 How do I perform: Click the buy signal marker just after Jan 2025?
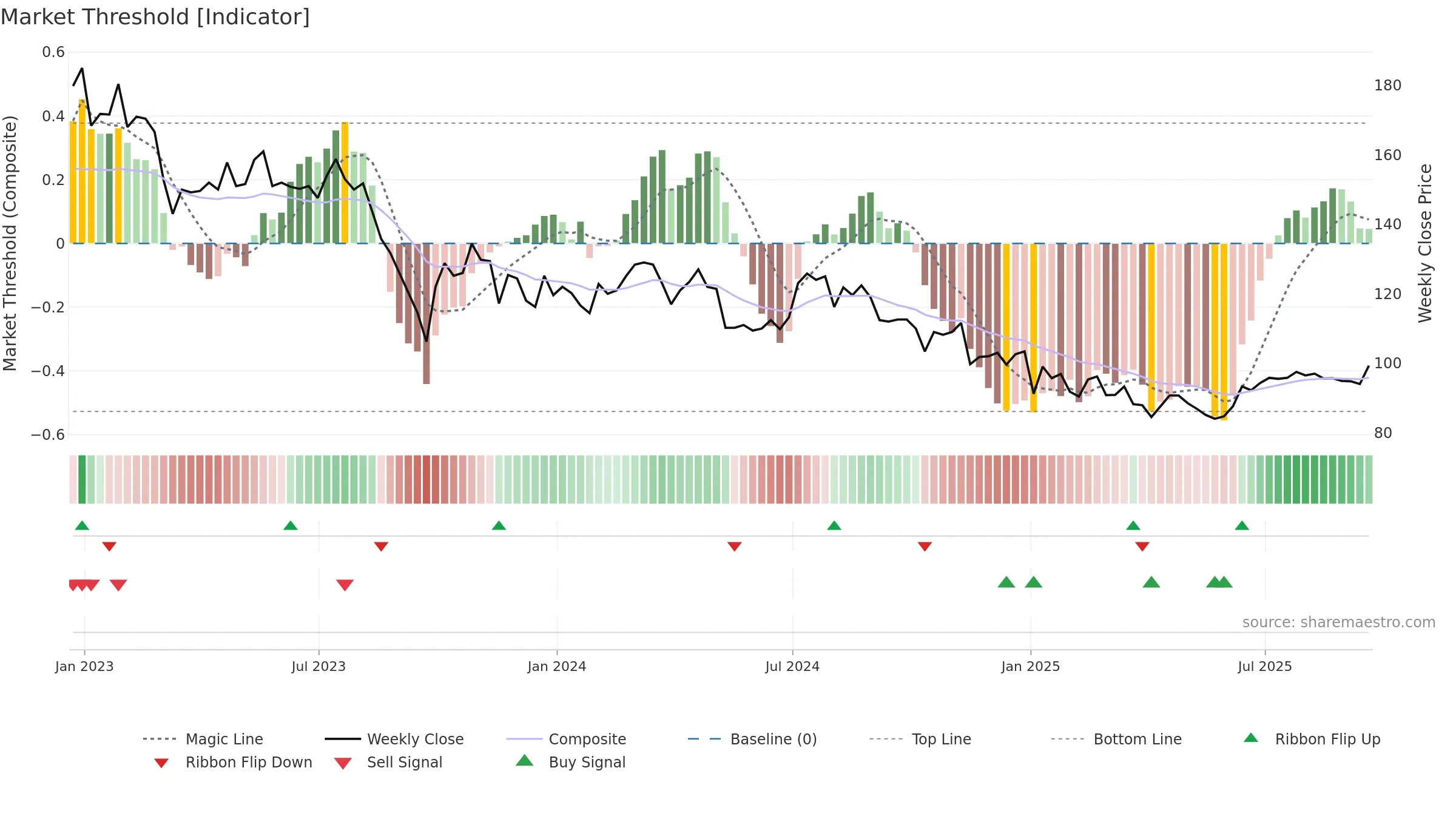(x=1034, y=582)
